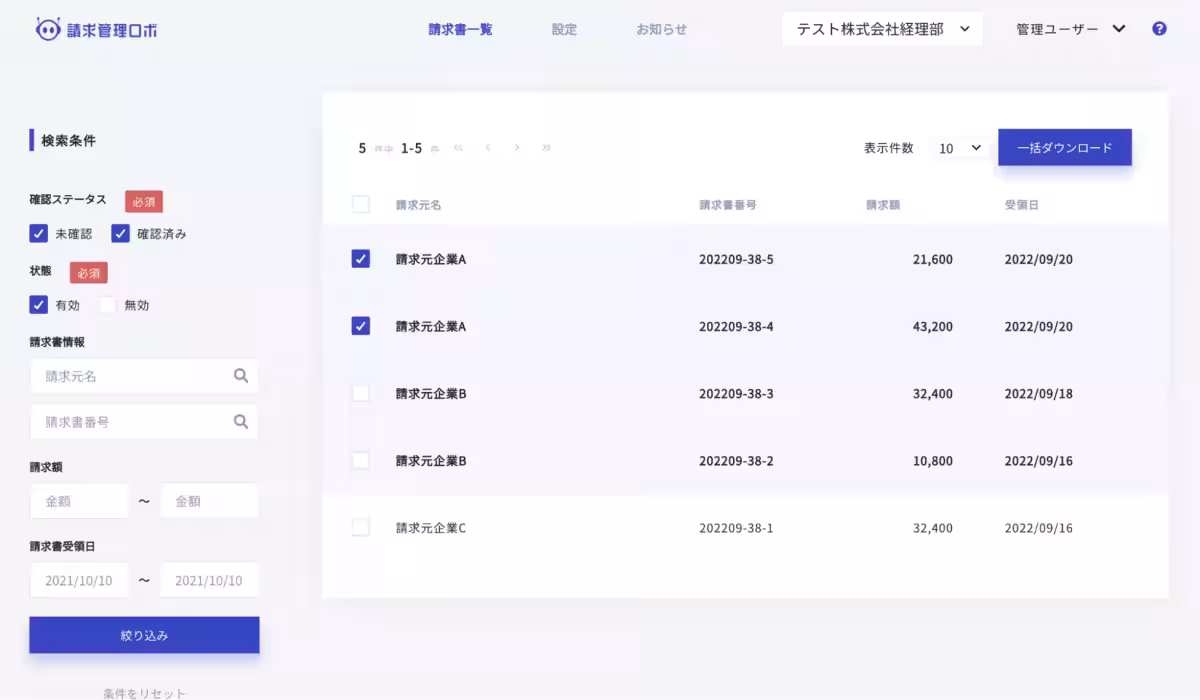Apply filters with the 絞り込み button
Viewport: 1200px width, 700px height.
point(144,634)
